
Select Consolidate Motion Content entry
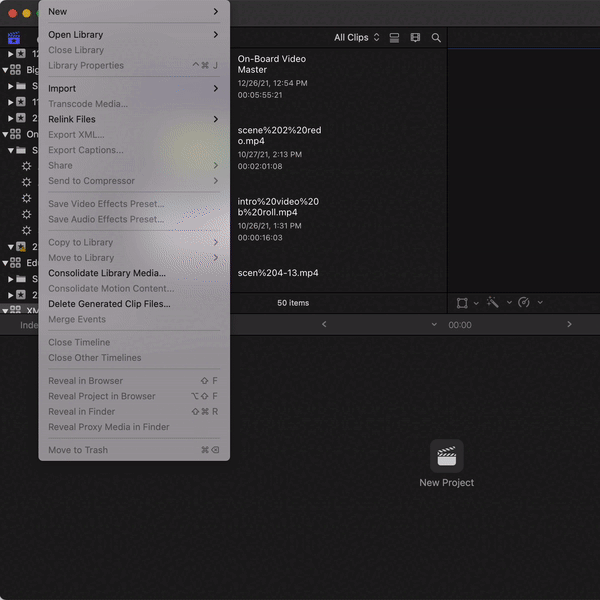pyautogui.click(x=134, y=288)
